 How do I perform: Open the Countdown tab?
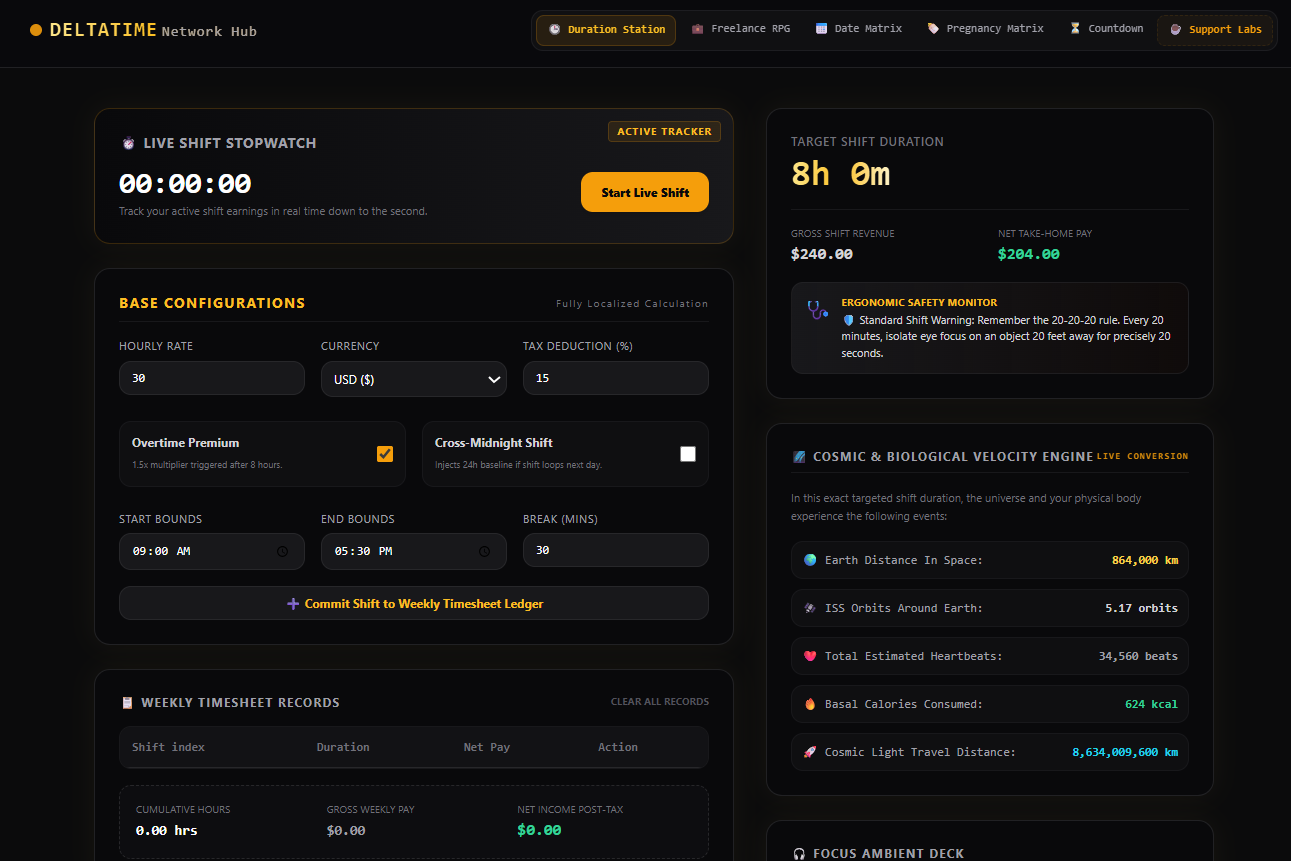tap(1106, 29)
